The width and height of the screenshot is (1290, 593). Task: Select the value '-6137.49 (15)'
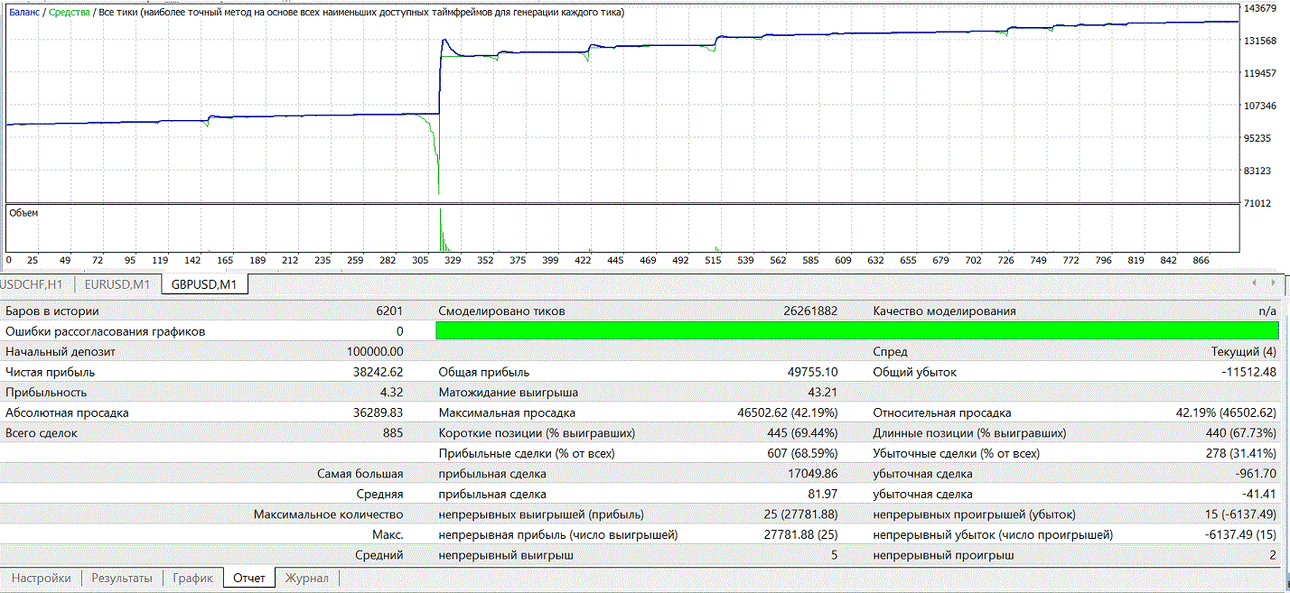point(1239,534)
